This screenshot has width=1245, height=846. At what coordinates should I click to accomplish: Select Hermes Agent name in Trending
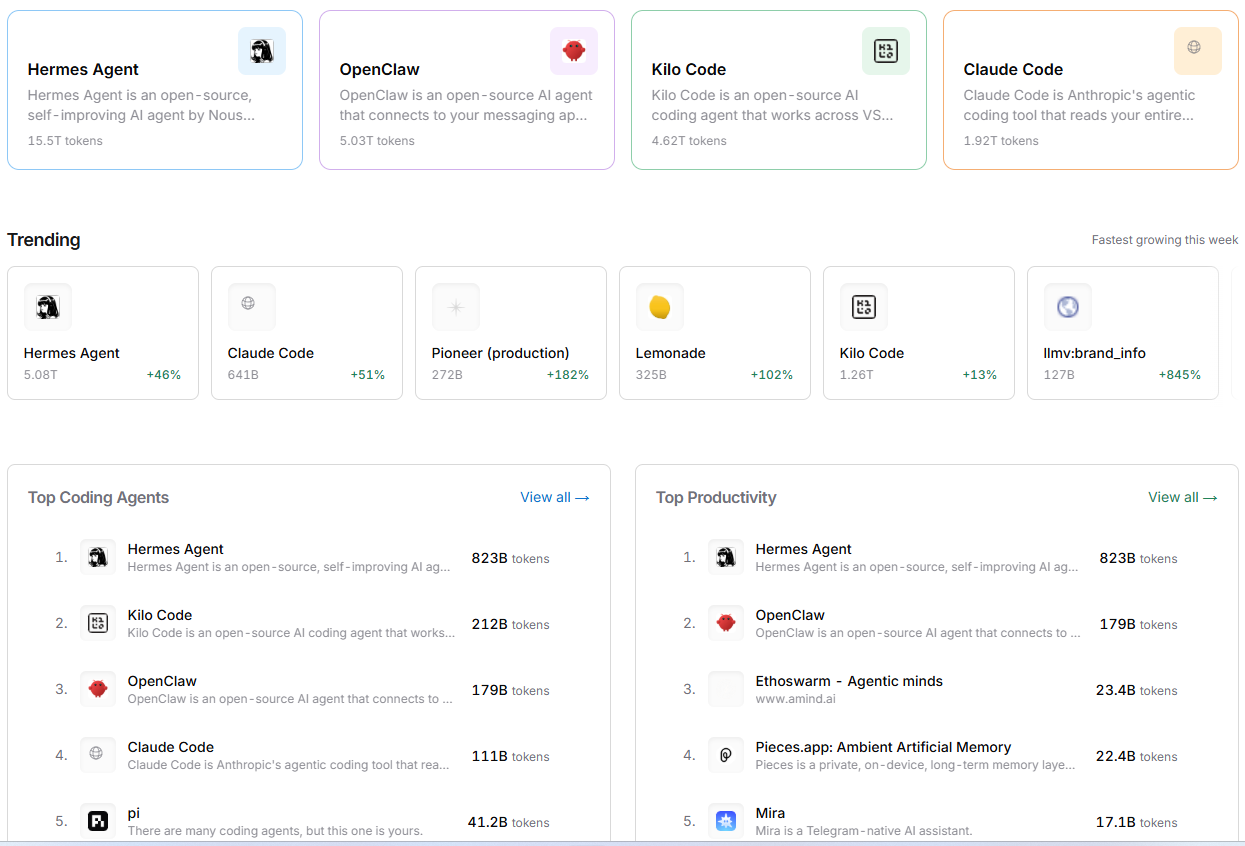click(72, 353)
